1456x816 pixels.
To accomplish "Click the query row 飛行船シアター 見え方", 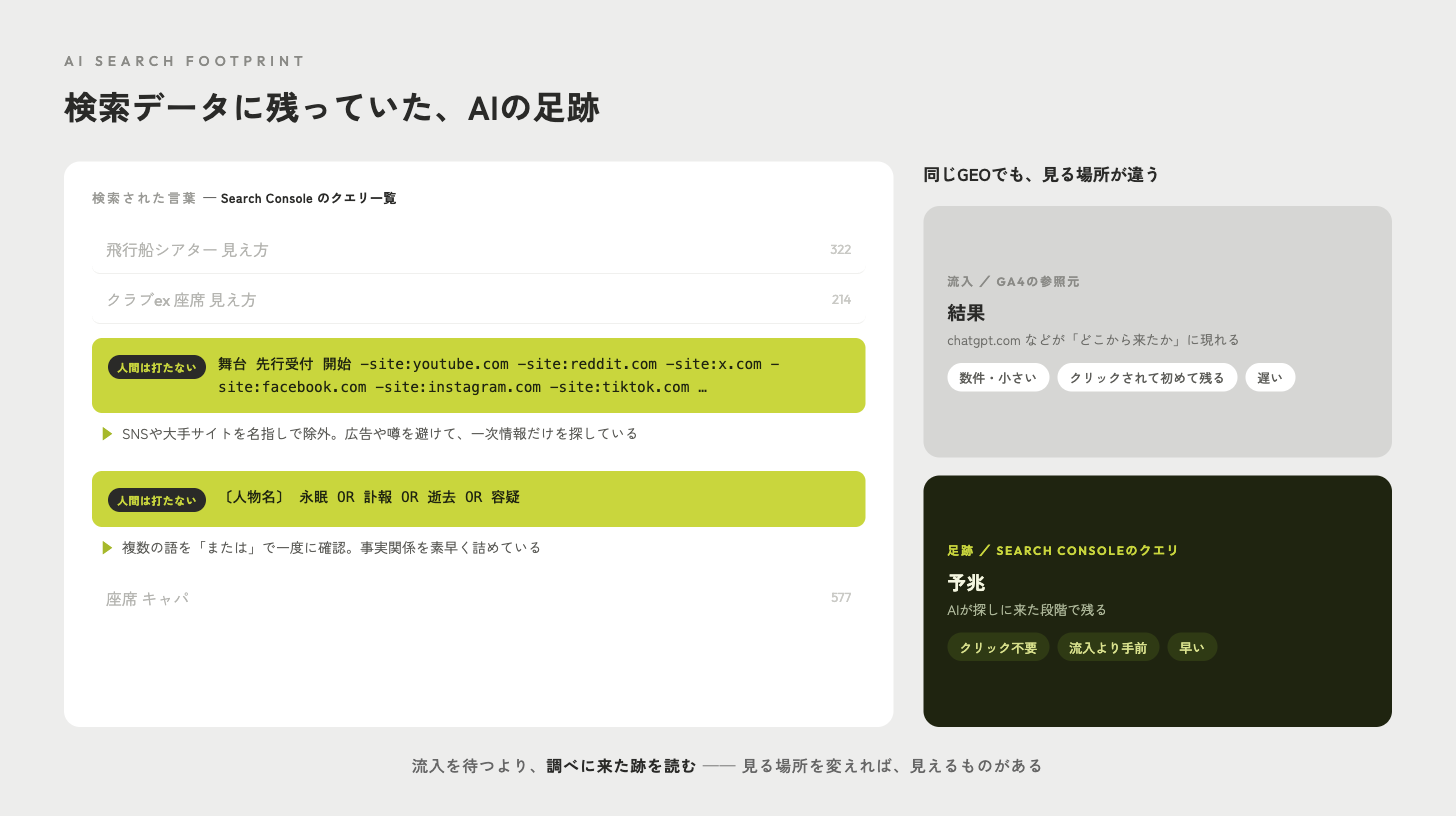I will click(478, 250).
